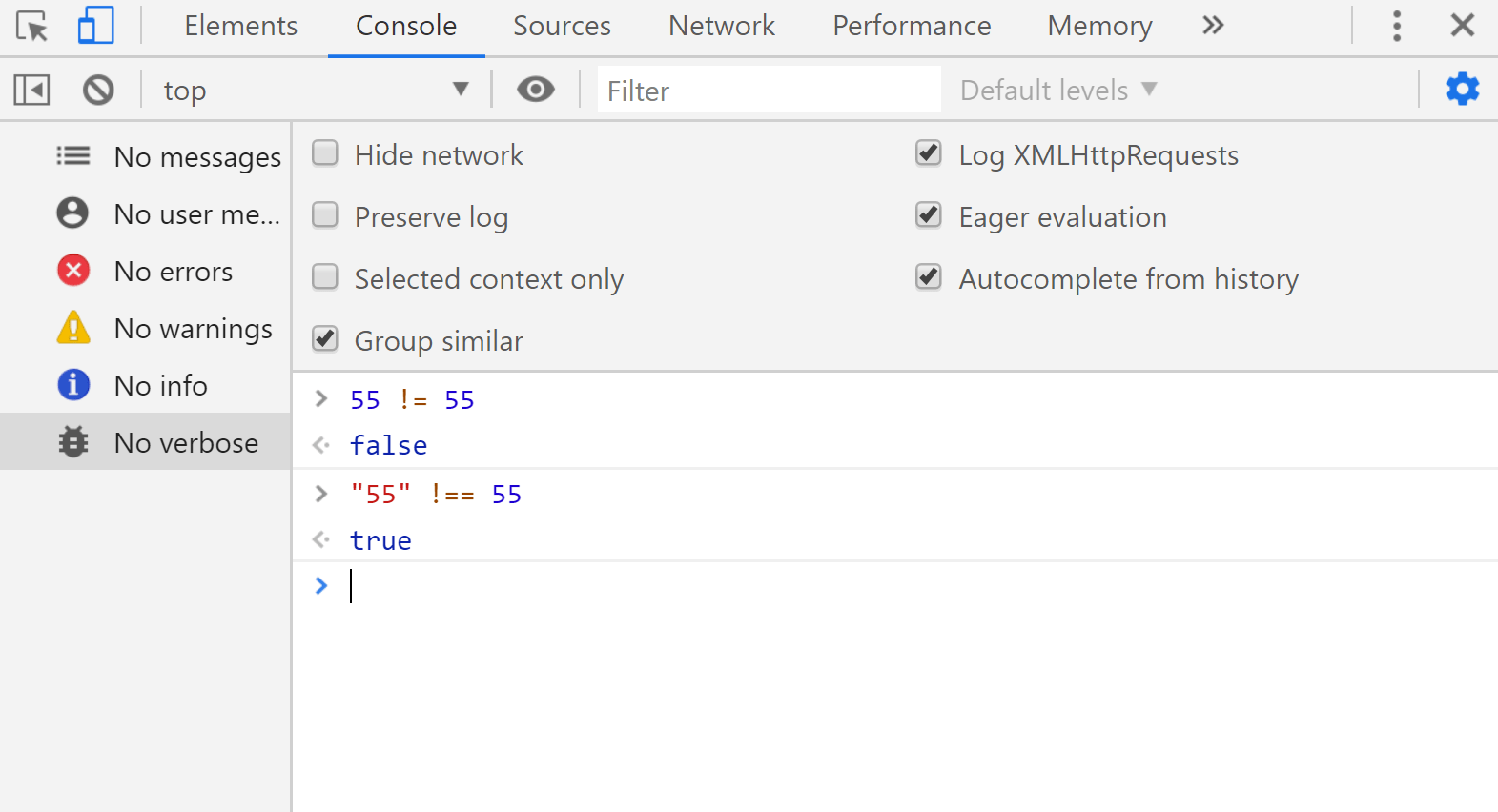Select the messages list icon
Screen dimensions: 1498x812
(x=73, y=156)
